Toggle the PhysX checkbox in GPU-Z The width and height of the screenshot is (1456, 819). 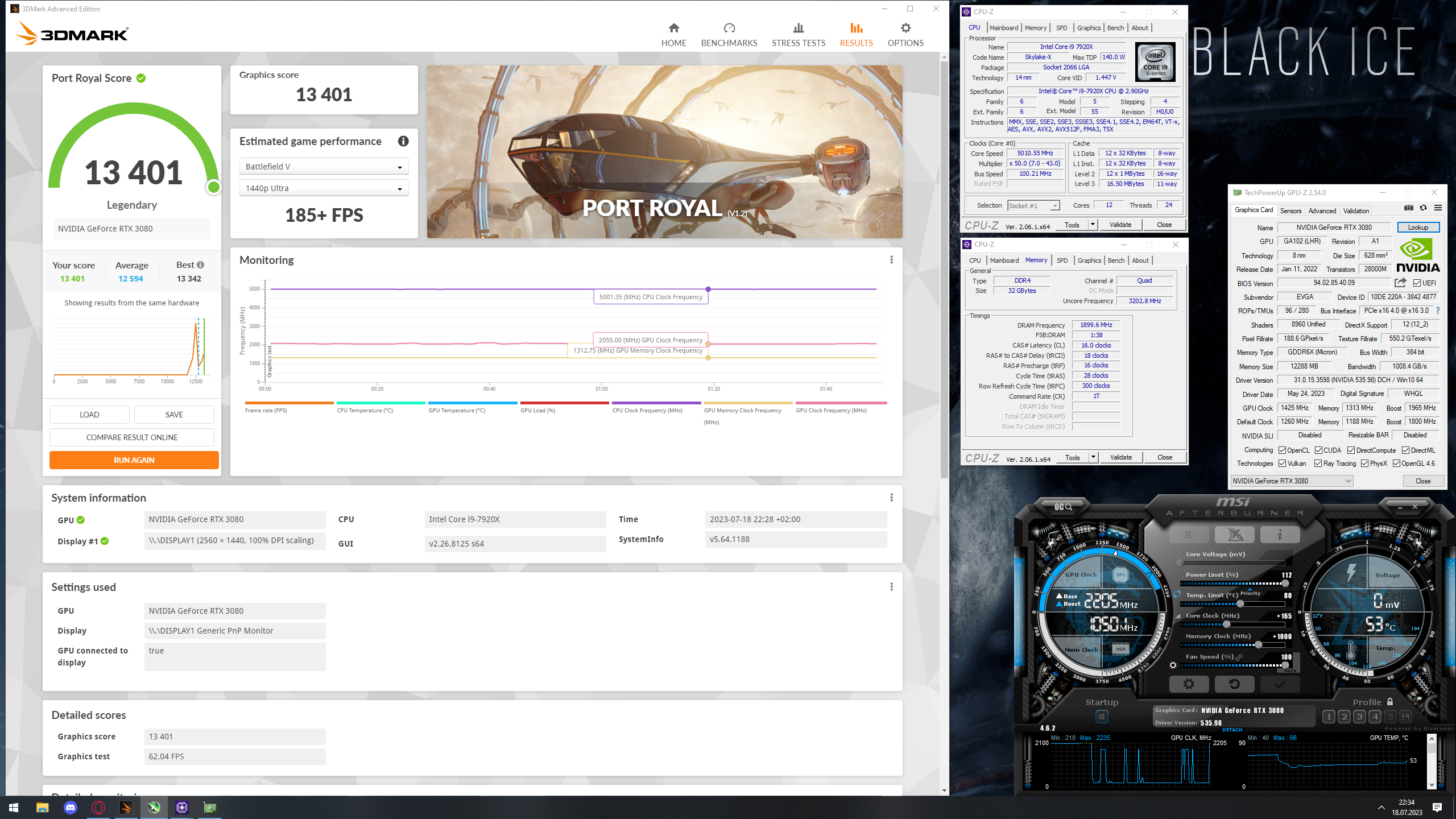click(x=1364, y=464)
